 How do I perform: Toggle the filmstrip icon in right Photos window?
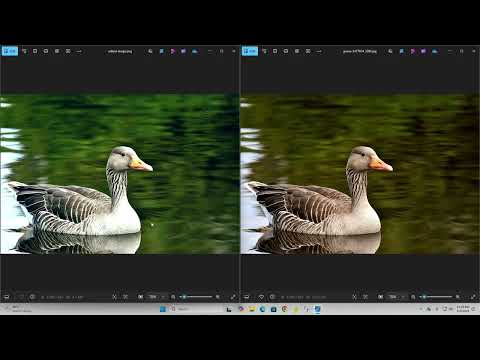coord(246,297)
